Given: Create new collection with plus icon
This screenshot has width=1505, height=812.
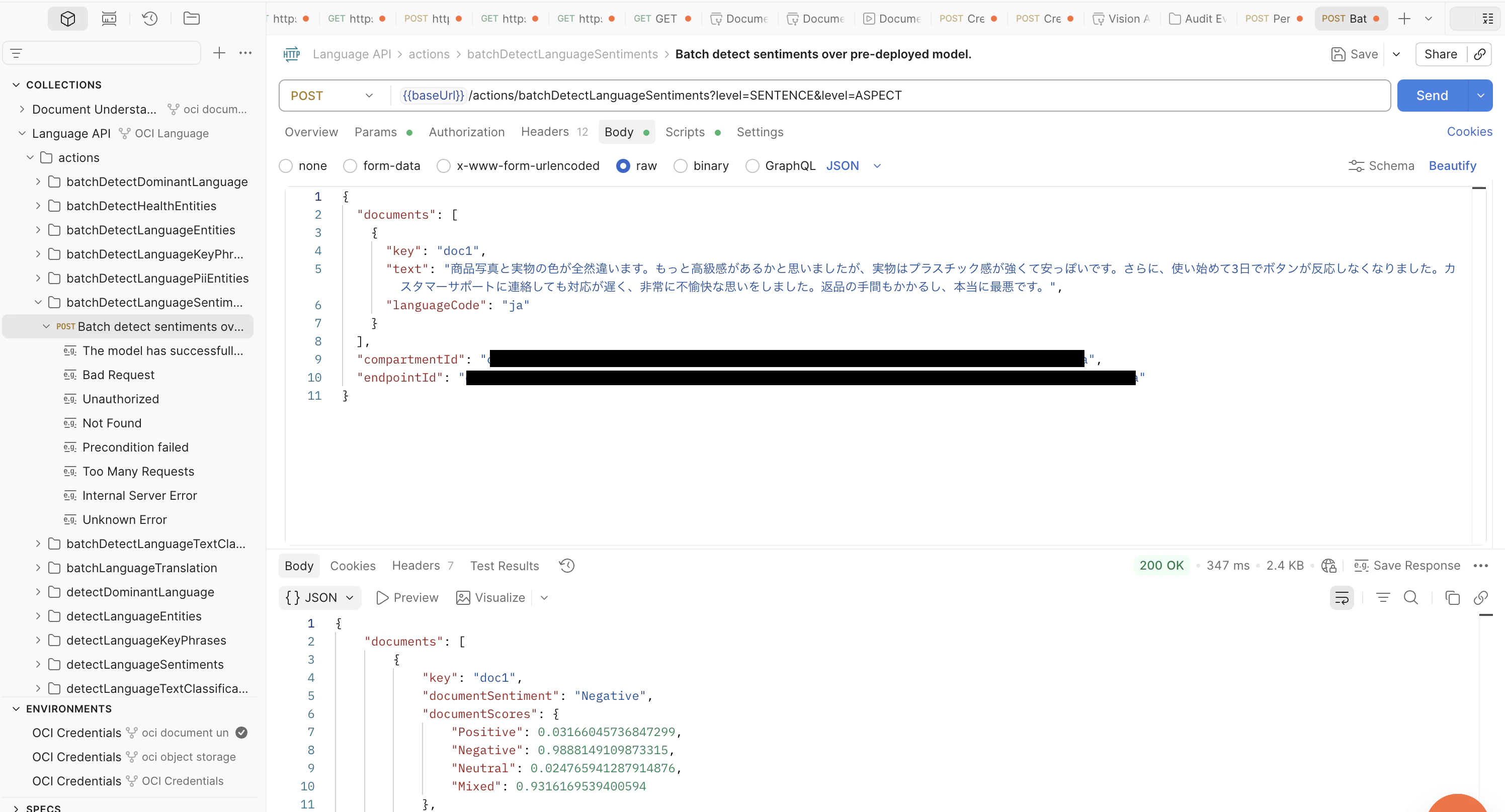Looking at the screenshot, I should click(x=219, y=53).
